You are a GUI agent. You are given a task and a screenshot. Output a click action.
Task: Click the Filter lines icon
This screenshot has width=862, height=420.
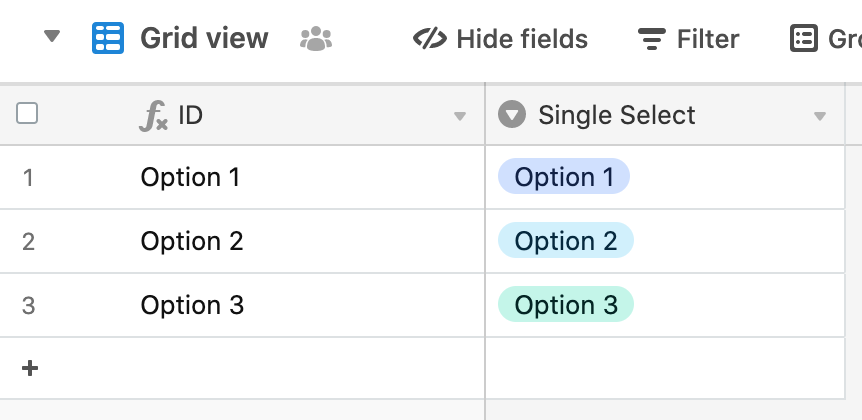(652, 39)
